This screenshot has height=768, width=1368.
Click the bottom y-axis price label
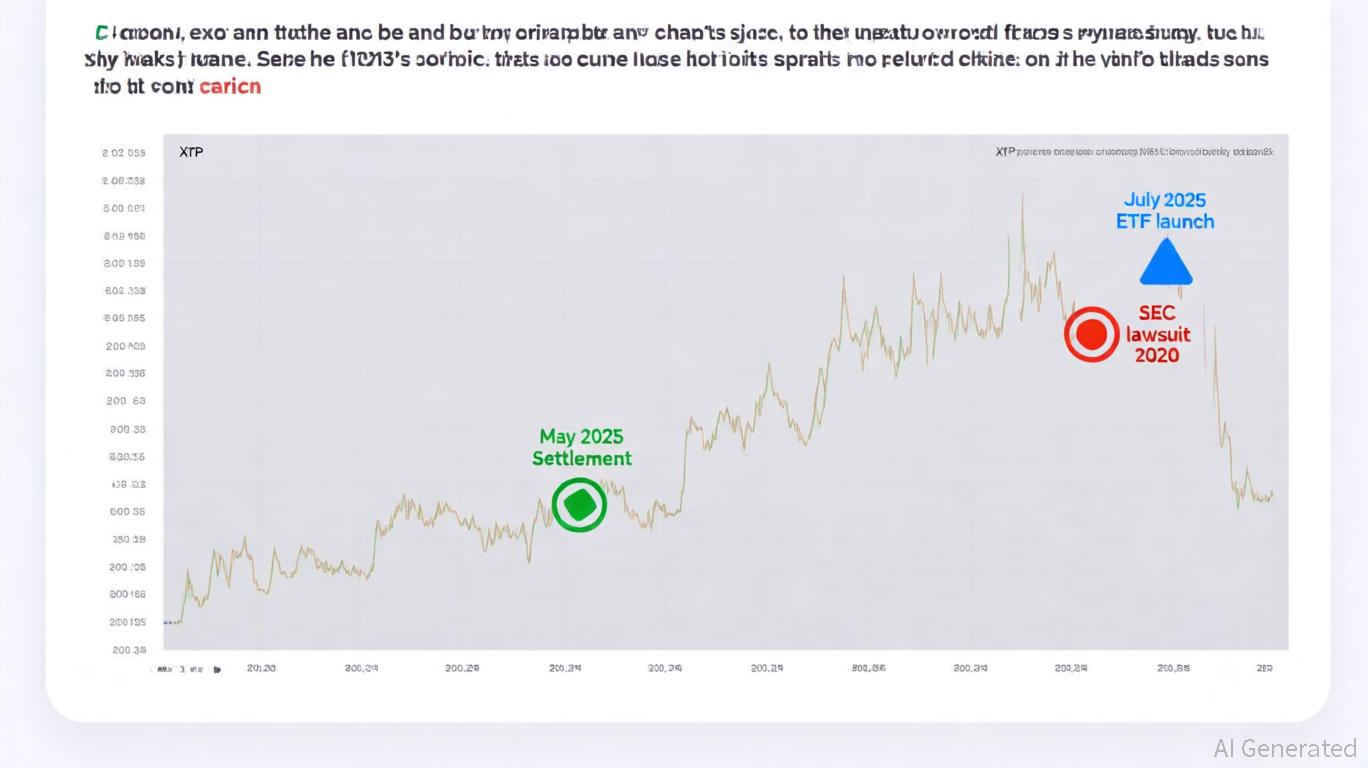[x=127, y=649]
